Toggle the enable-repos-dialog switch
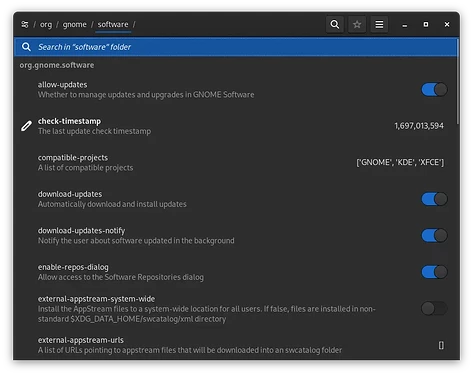The height and width of the screenshot is (375, 472). pos(434,272)
